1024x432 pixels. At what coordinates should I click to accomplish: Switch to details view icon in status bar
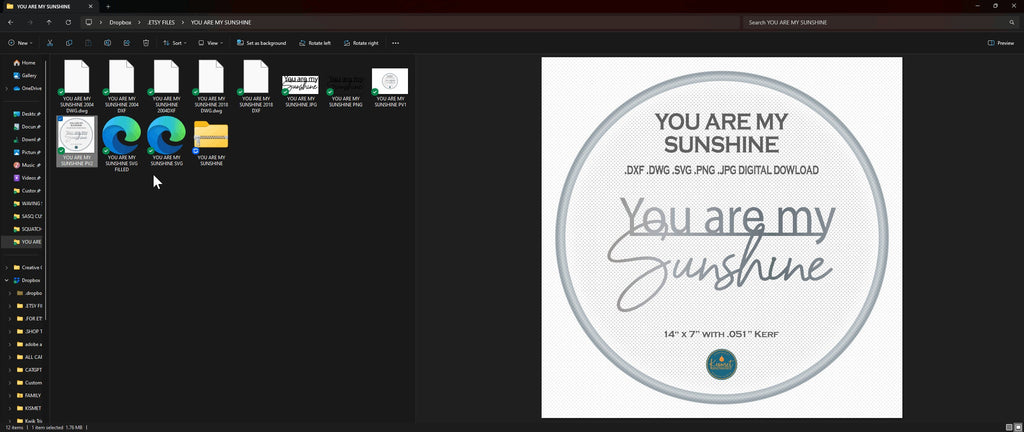pos(1009,427)
